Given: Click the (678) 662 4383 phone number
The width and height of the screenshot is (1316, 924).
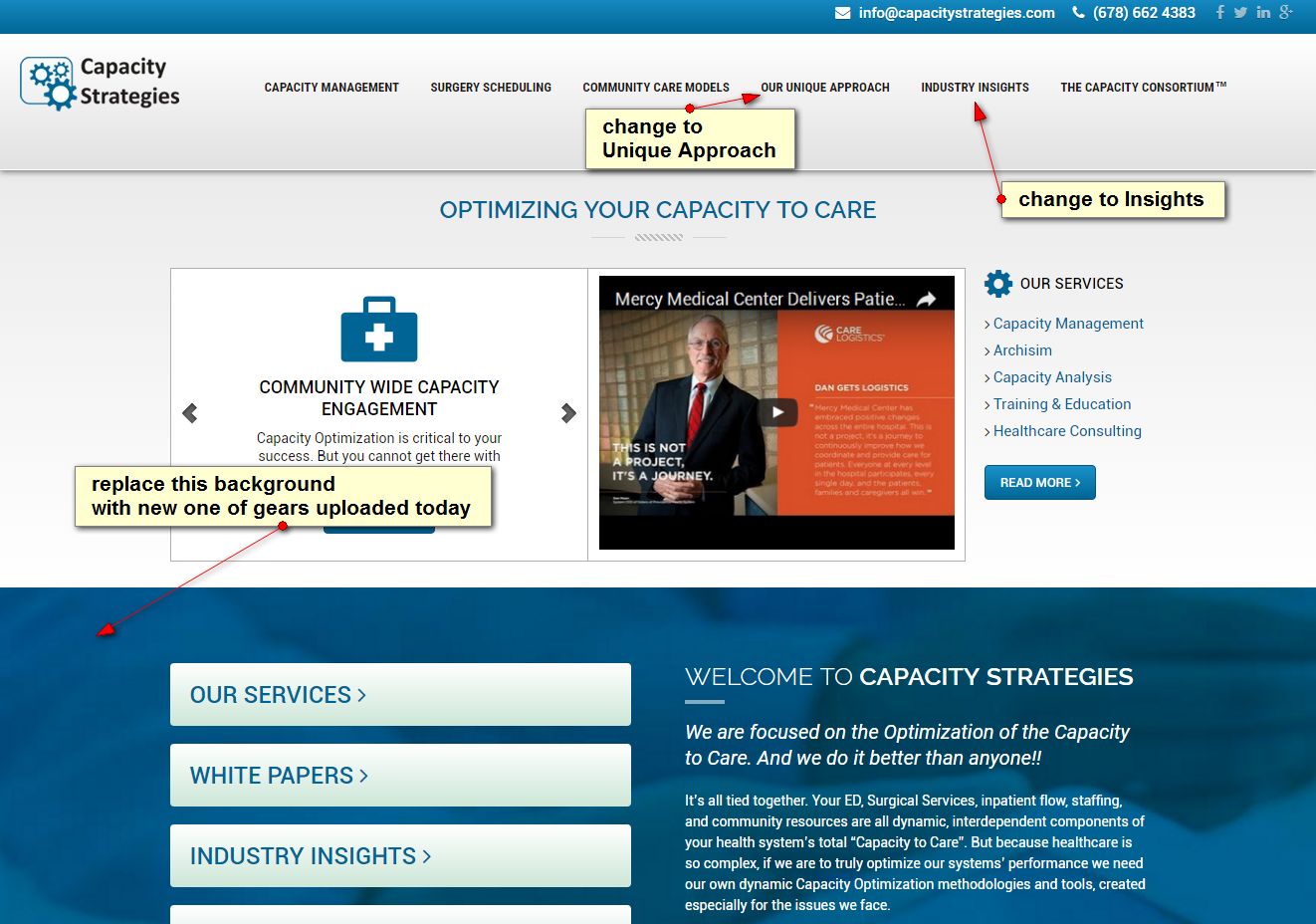Looking at the screenshot, I should [1144, 13].
